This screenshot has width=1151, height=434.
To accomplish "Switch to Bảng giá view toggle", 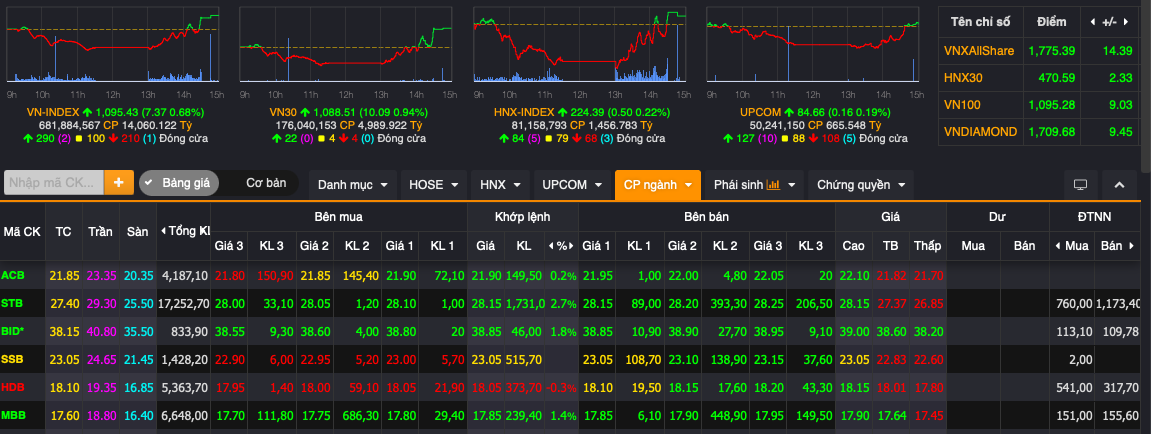I will click(x=179, y=183).
